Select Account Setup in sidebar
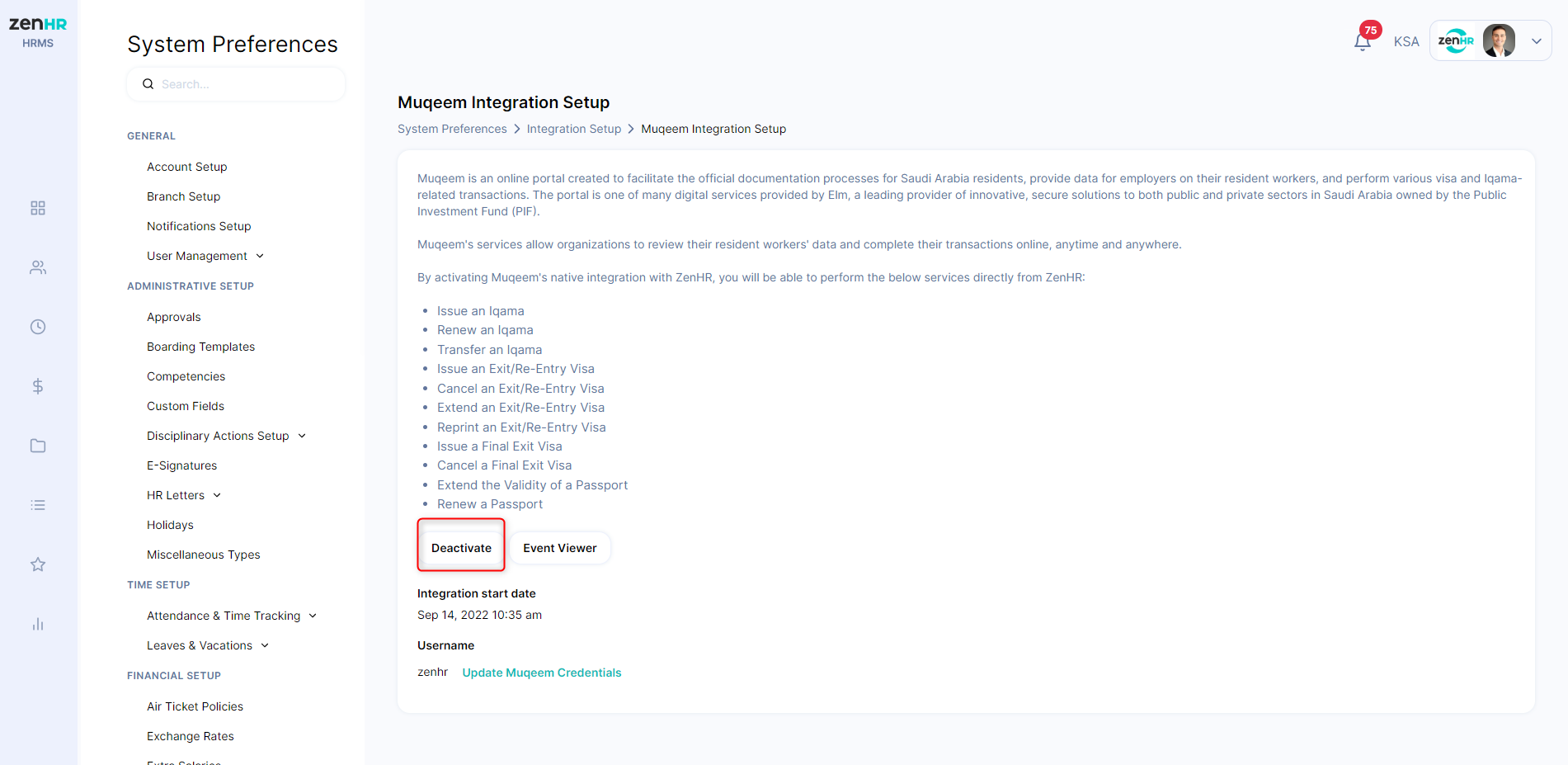 coord(187,167)
